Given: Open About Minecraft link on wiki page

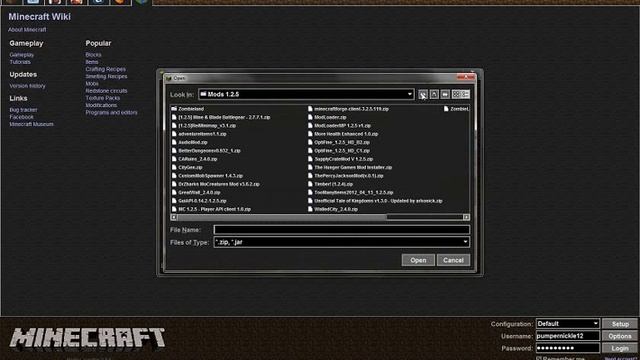Looking at the screenshot, I should (27, 29).
